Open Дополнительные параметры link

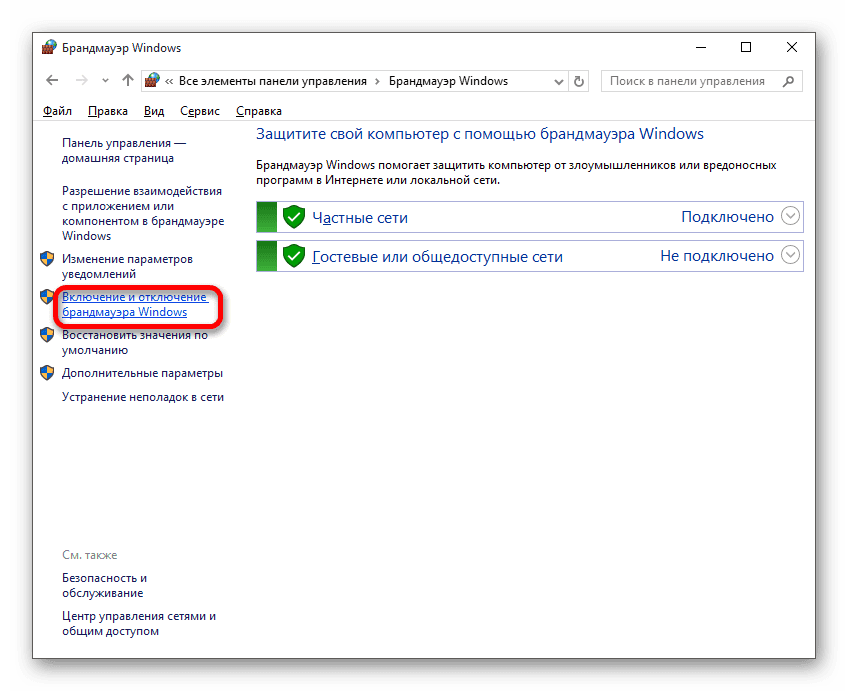coord(142,373)
